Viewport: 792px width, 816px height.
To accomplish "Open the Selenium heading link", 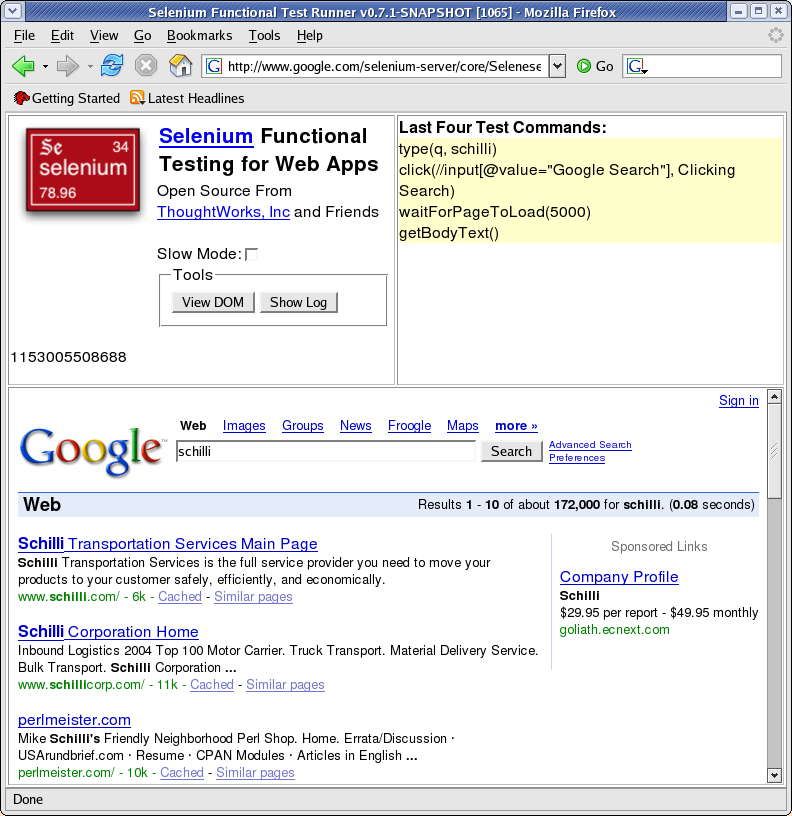I will 206,136.
